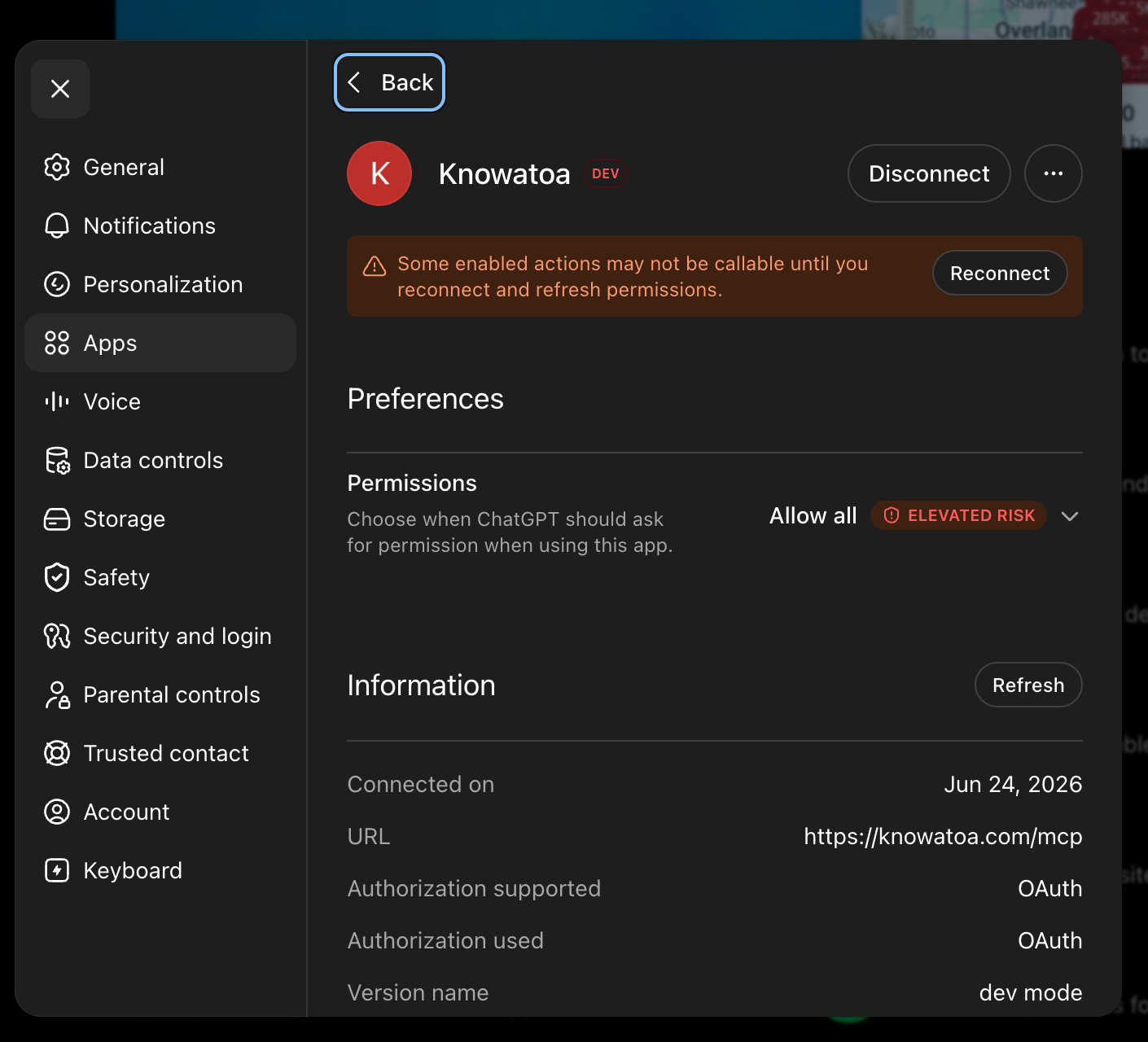Click the Parental controls person icon
The image size is (1148, 1042).
[x=57, y=694]
